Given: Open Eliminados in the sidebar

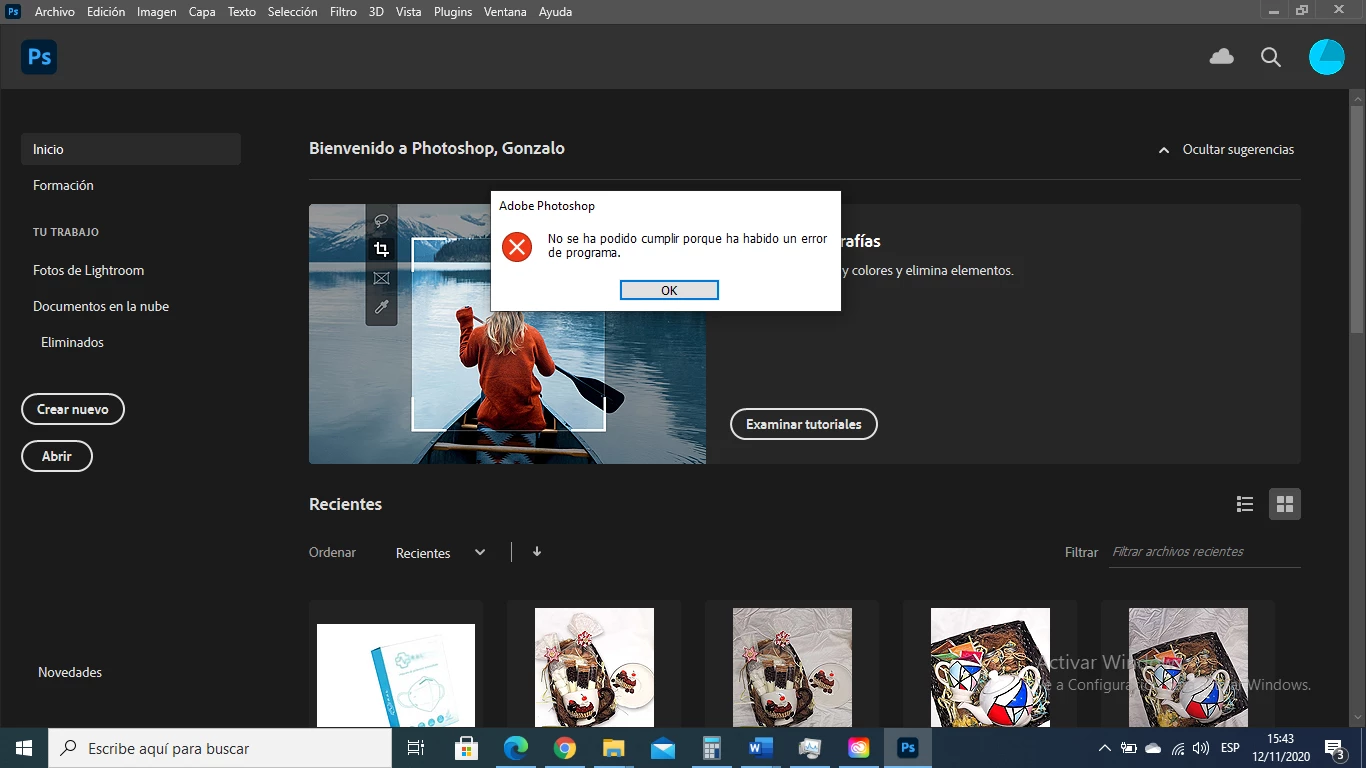Looking at the screenshot, I should pos(72,342).
